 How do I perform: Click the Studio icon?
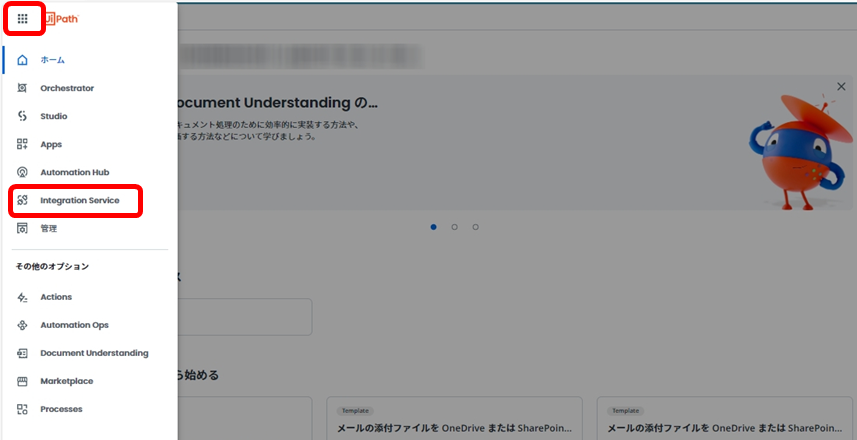[22, 116]
